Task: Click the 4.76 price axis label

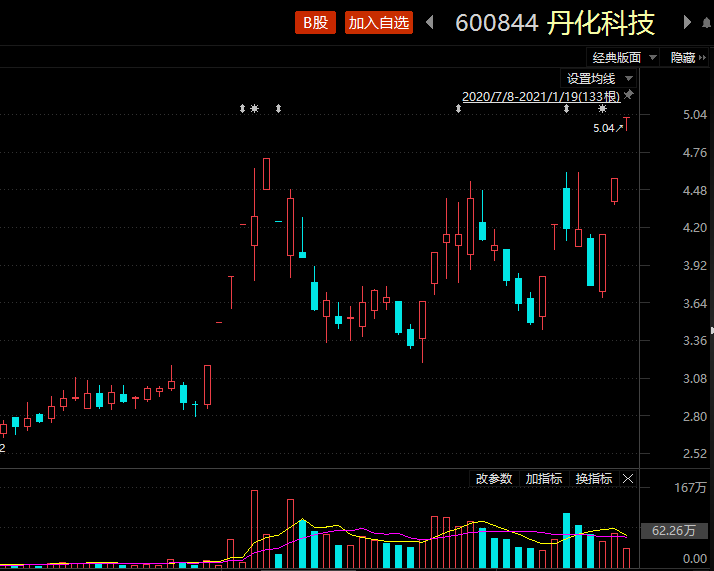Action: [x=694, y=153]
